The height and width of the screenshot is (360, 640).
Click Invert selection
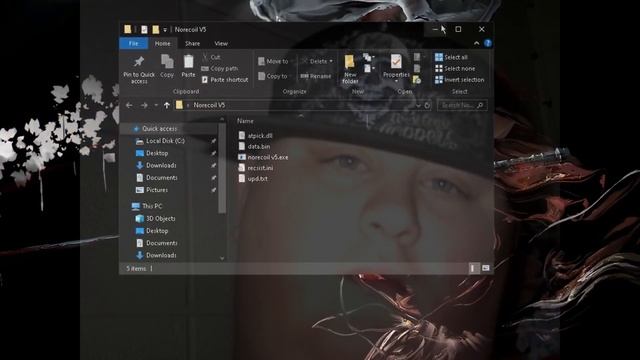point(460,80)
